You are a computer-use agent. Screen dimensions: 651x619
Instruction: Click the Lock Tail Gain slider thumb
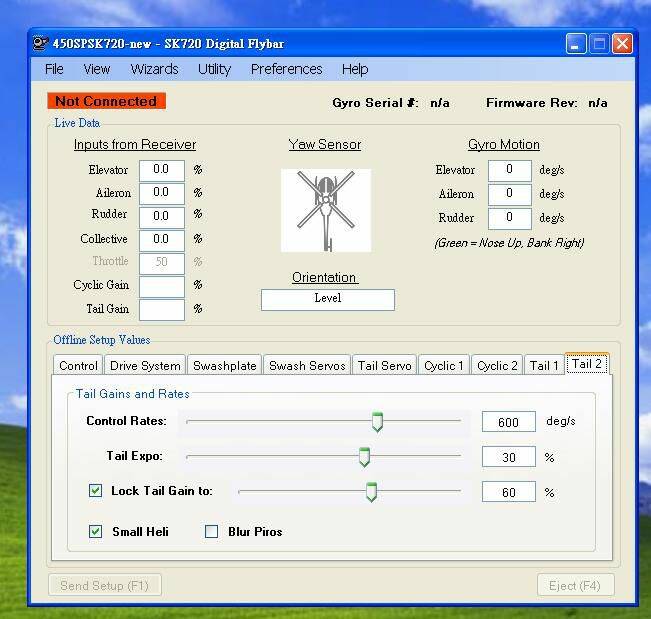click(371, 492)
